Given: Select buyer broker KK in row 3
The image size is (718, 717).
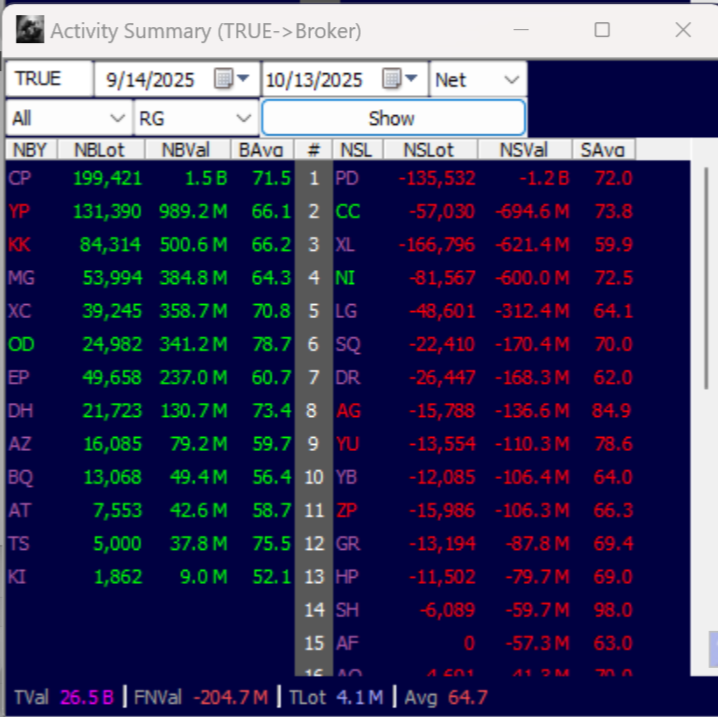Looking at the screenshot, I should [x=19, y=244].
